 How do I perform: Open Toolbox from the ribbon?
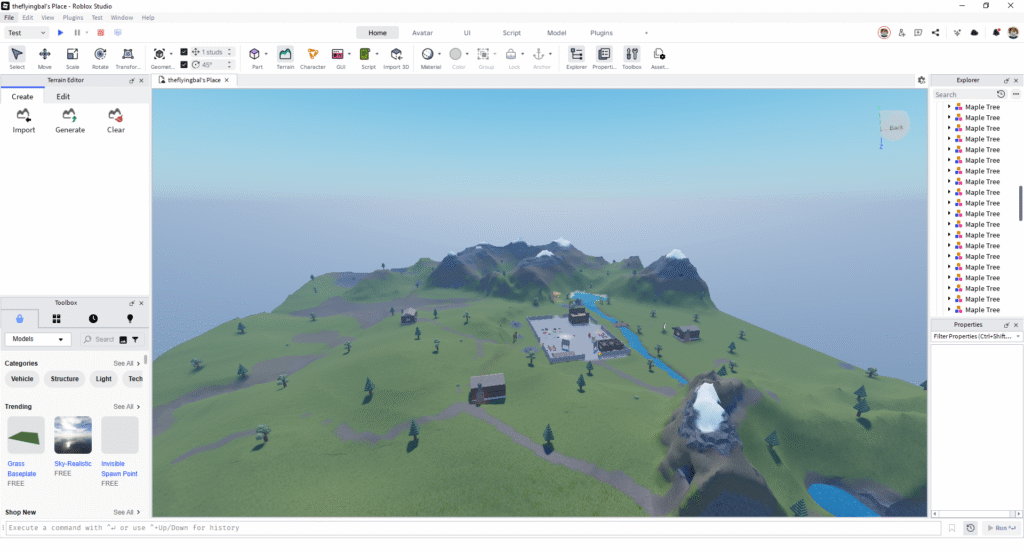pyautogui.click(x=632, y=58)
